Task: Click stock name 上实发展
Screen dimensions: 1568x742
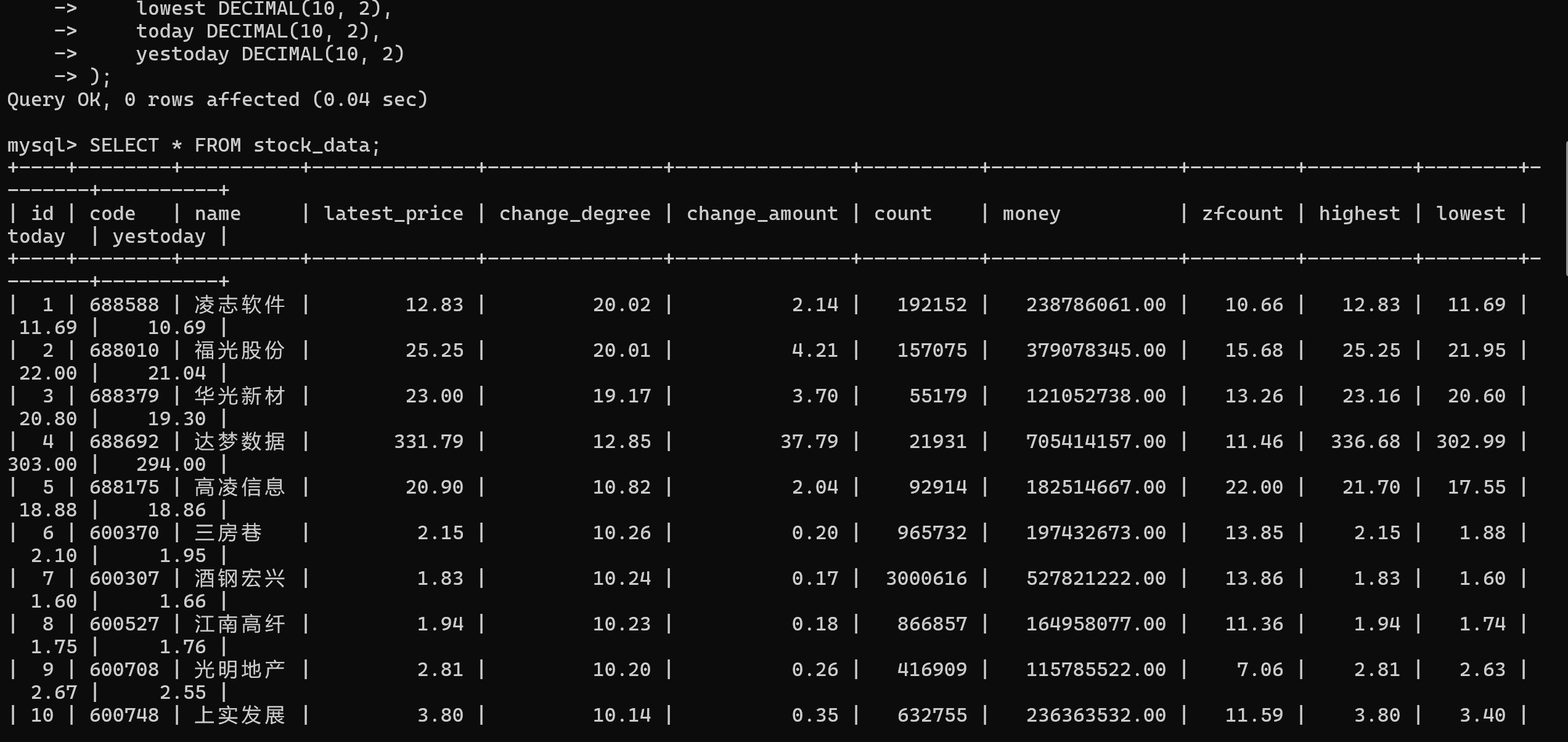Action: 240,715
